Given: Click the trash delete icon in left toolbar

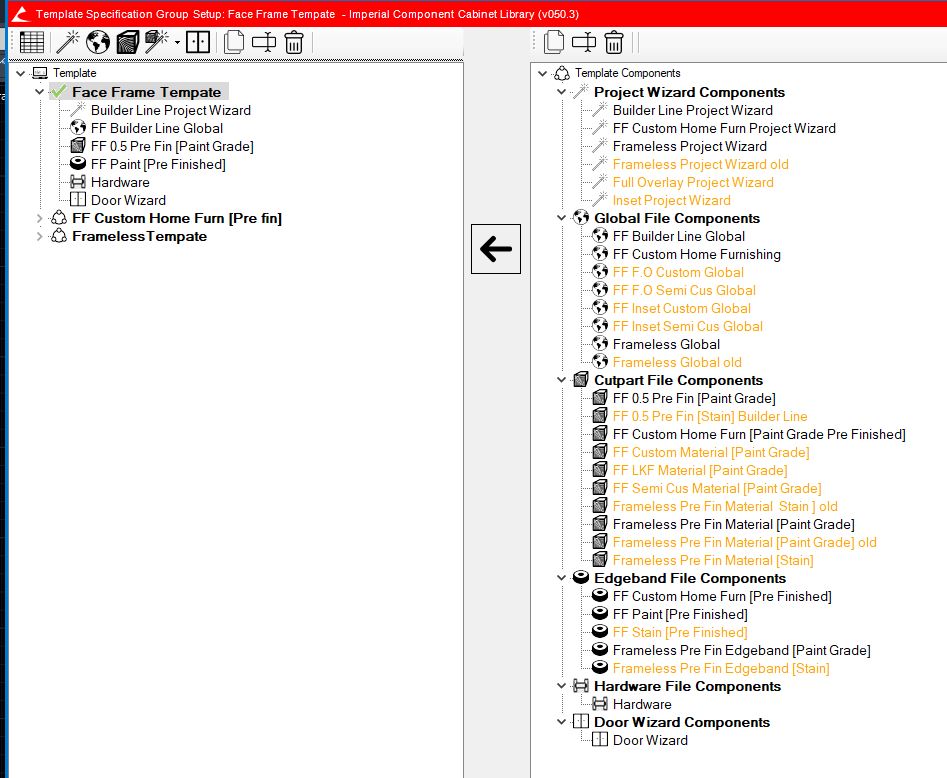Looking at the screenshot, I should [294, 42].
